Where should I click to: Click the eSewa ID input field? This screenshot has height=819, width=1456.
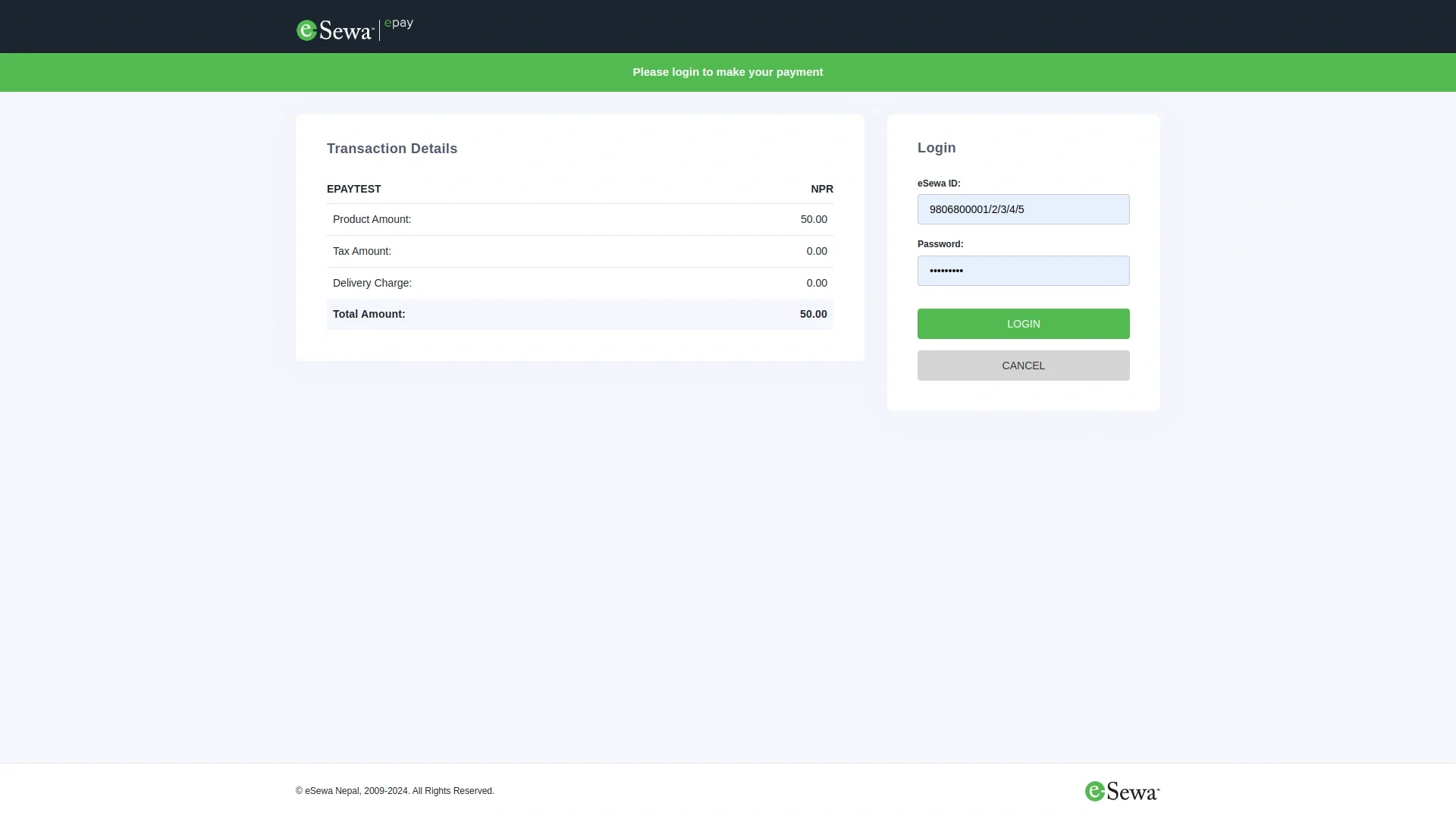coord(1023,209)
